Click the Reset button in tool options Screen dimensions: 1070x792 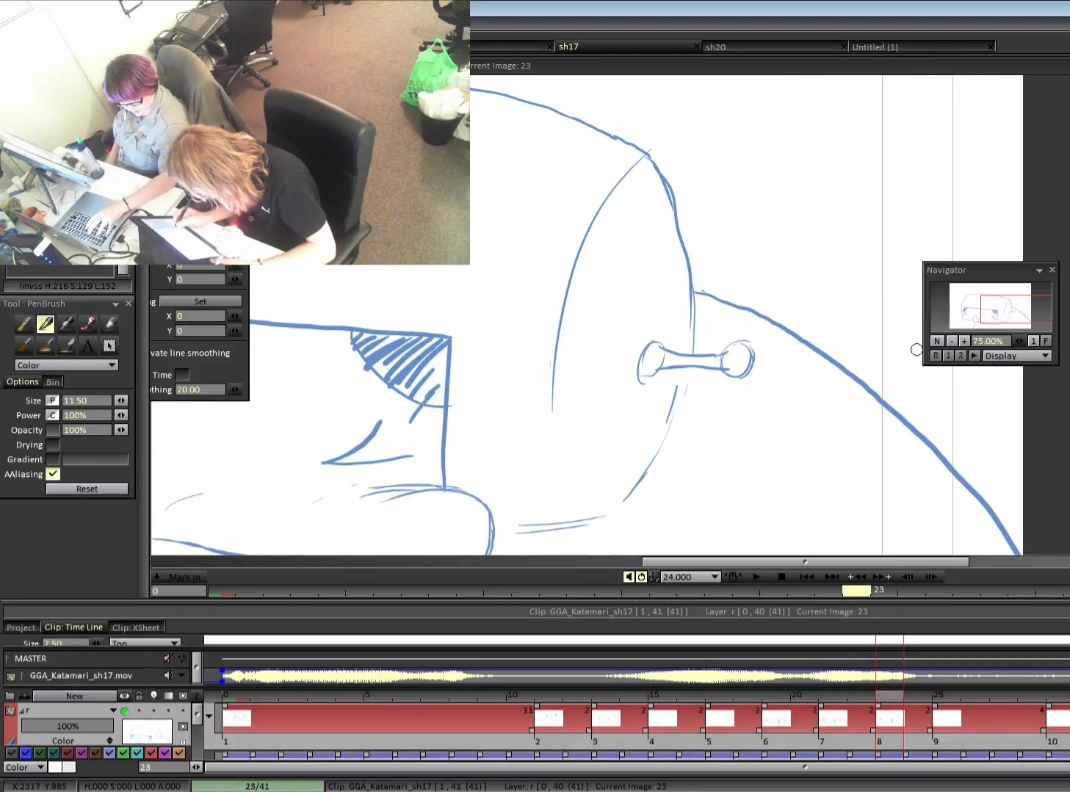point(87,488)
